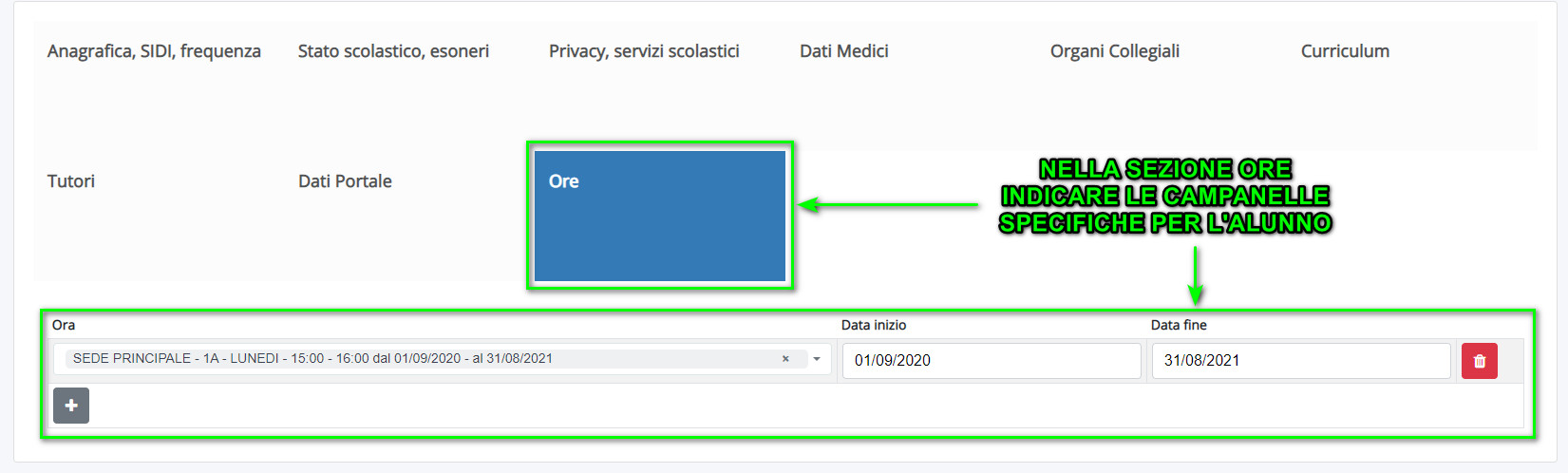Click the Data fine column label
1568x473 pixels.
pos(1179,325)
